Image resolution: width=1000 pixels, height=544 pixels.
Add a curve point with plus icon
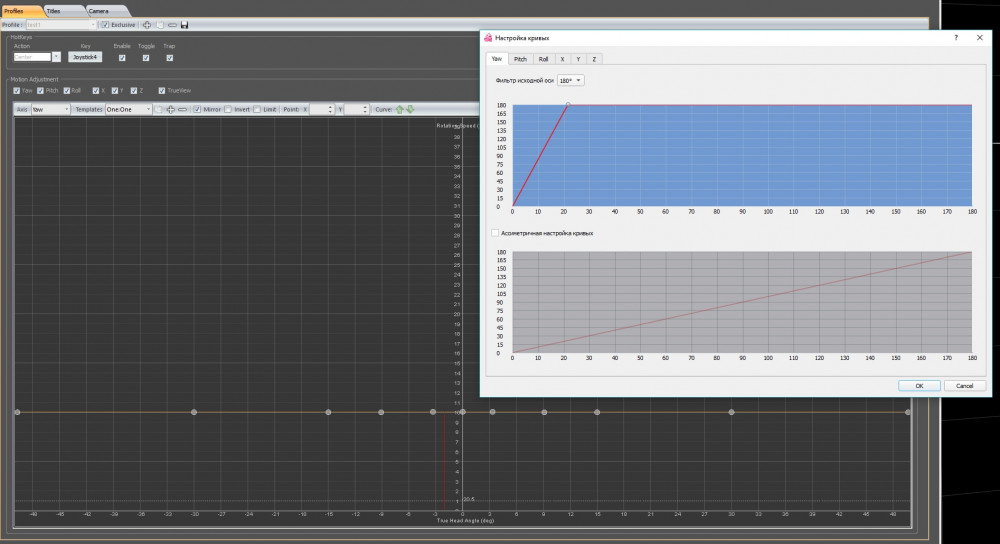point(170,109)
